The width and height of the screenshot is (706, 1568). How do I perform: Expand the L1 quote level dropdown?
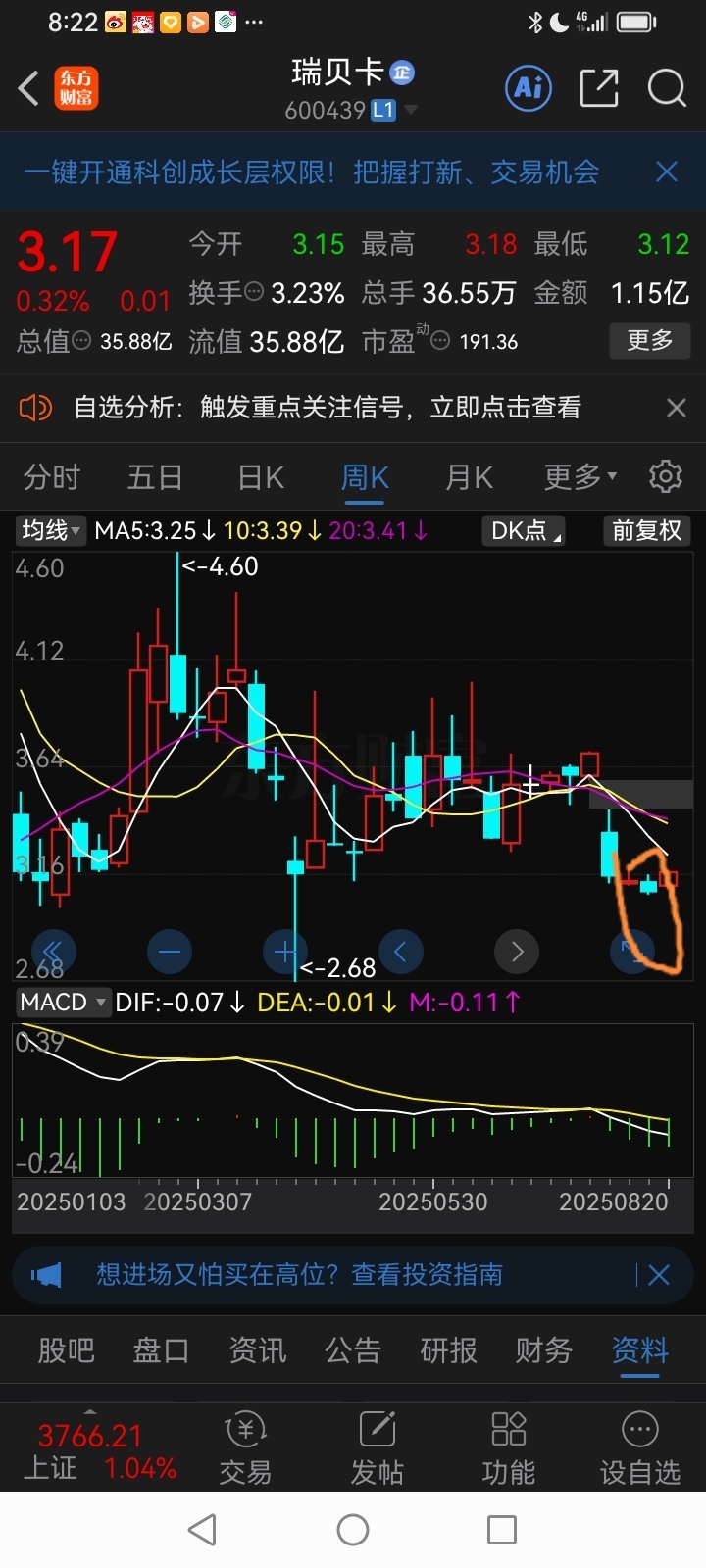(393, 110)
